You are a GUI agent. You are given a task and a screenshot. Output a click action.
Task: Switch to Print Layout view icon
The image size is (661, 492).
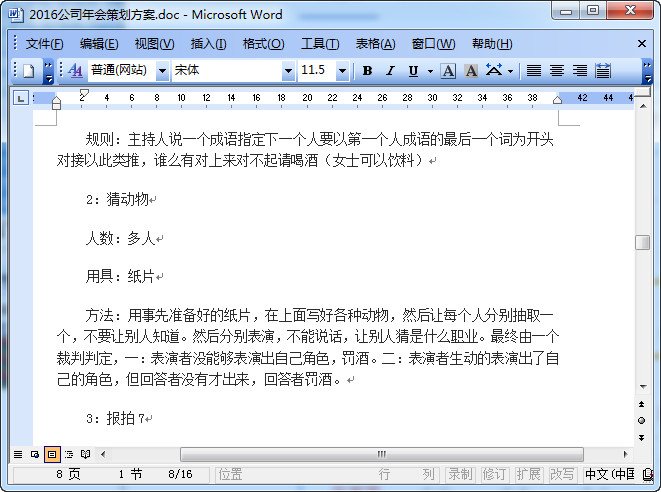pos(52,454)
